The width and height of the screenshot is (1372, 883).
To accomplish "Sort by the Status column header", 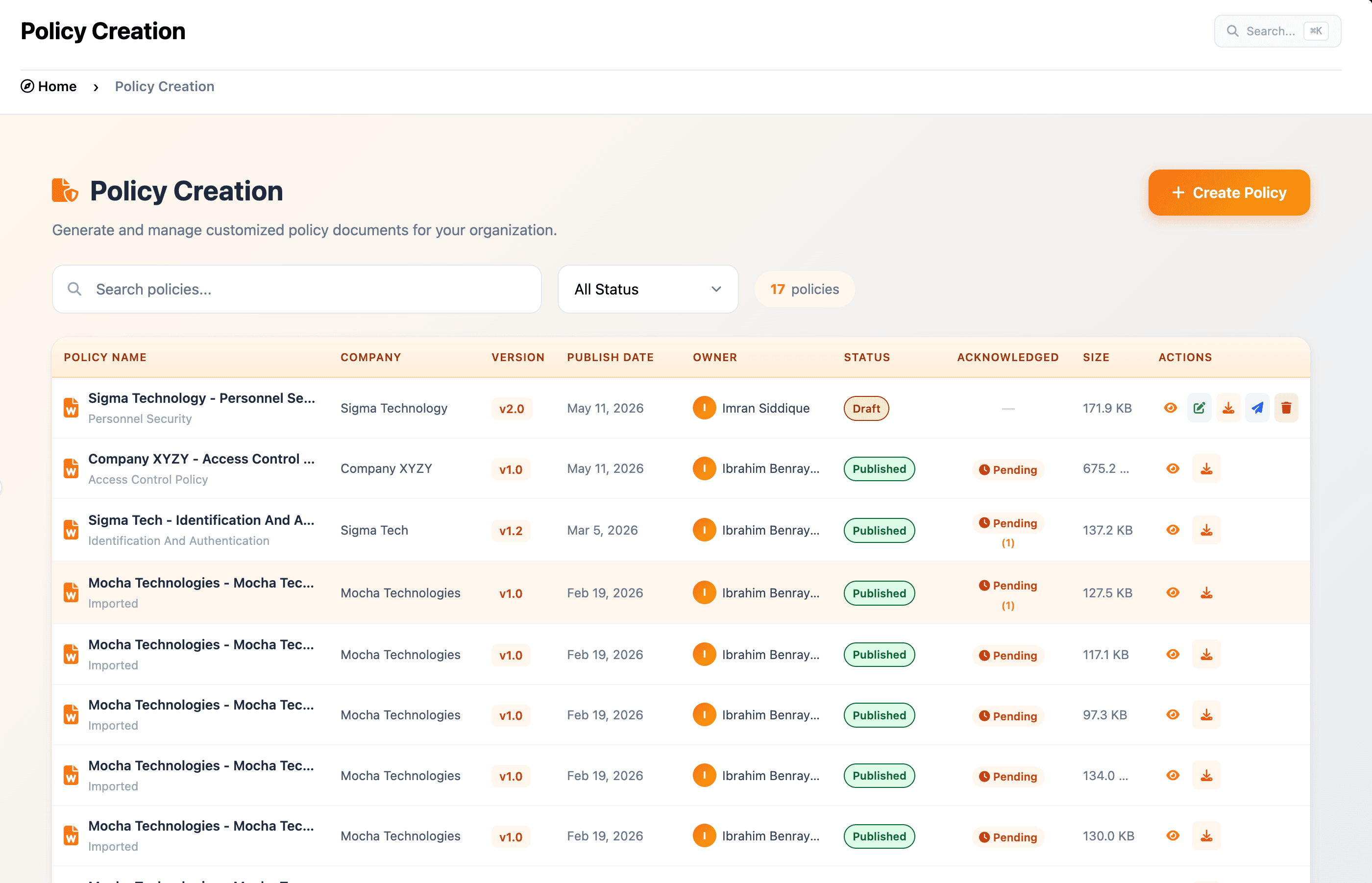I will click(x=866, y=357).
